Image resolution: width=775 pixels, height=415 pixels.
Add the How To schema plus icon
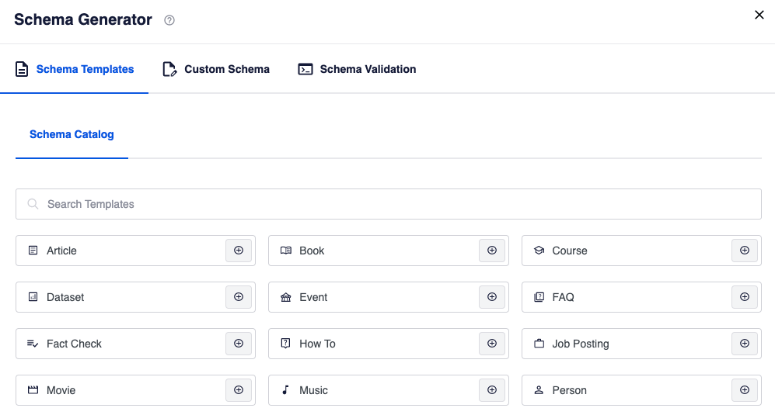(491, 344)
